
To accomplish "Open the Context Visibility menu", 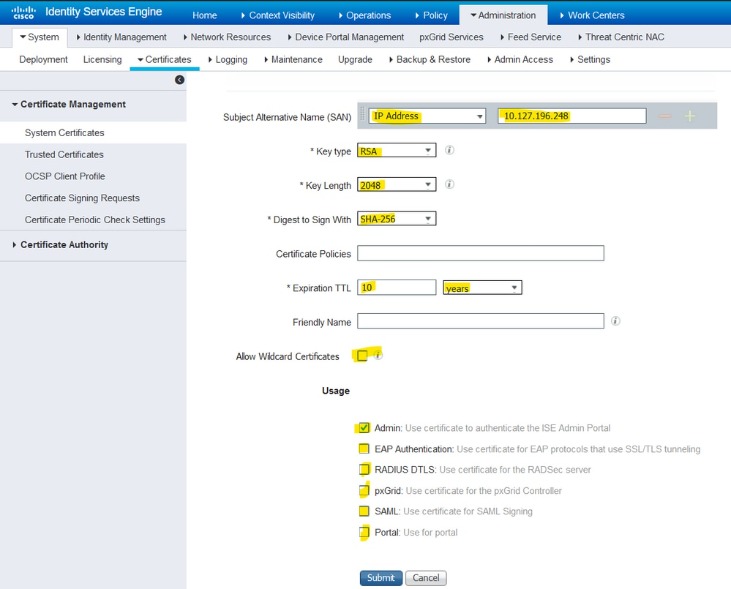I will pos(278,15).
